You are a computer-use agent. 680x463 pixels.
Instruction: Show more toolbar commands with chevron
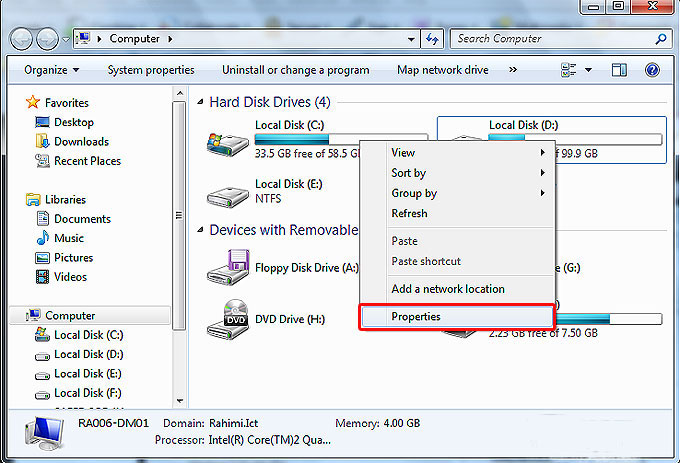tap(513, 70)
